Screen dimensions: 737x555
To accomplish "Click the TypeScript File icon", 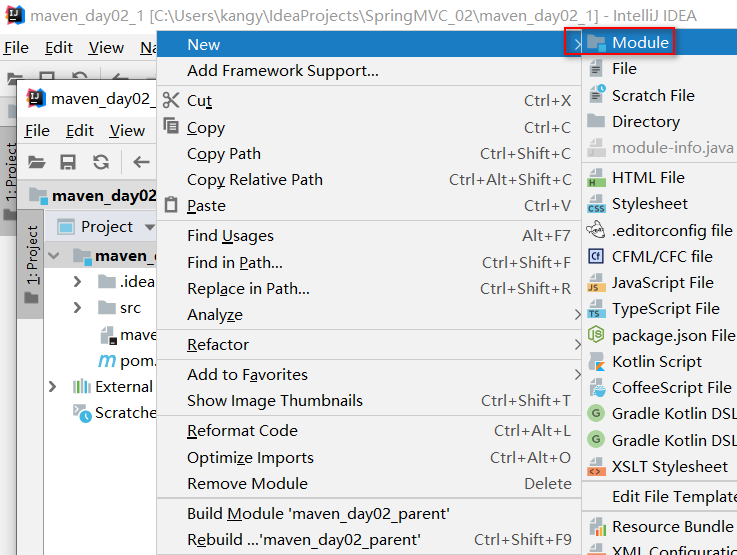I will 596,309.
